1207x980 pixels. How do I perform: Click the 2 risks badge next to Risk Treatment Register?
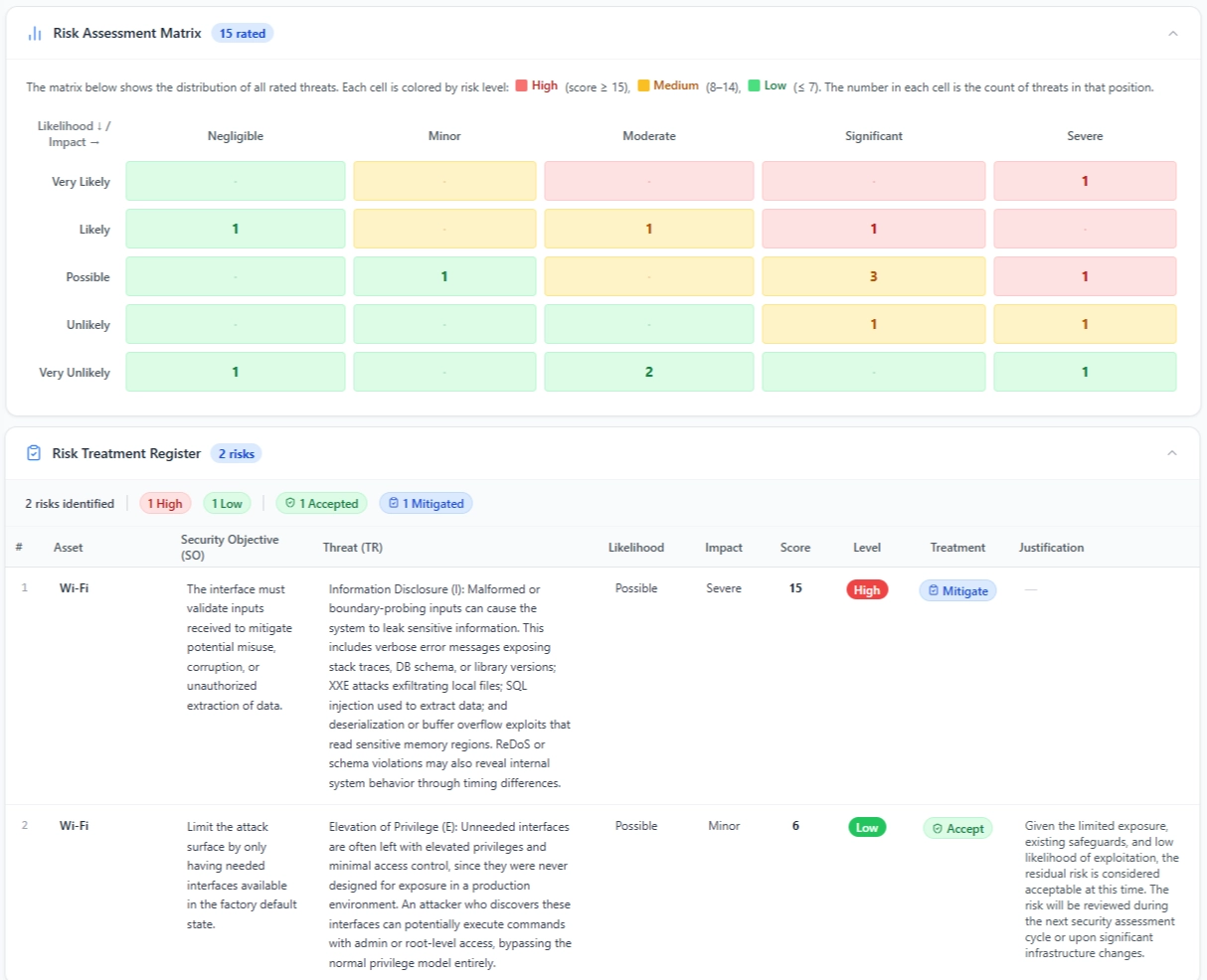click(236, 453)
